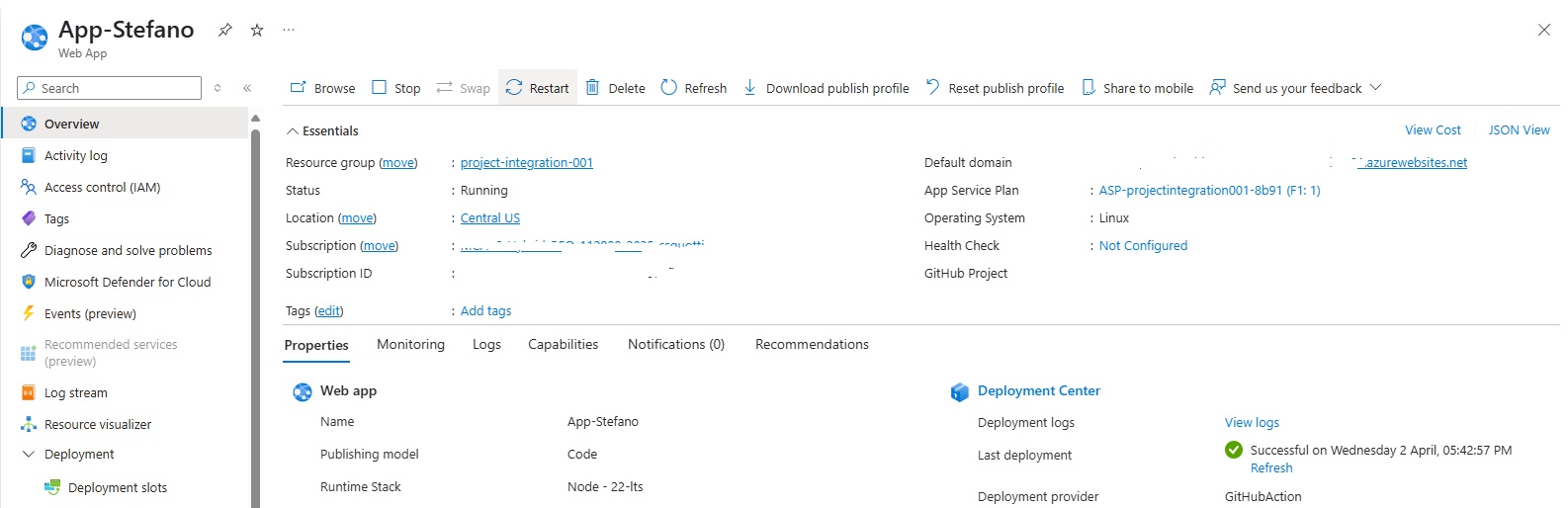The image size is (1568, 508).
Task: Open View Cost link
Action: click(x=1433, y=129)
